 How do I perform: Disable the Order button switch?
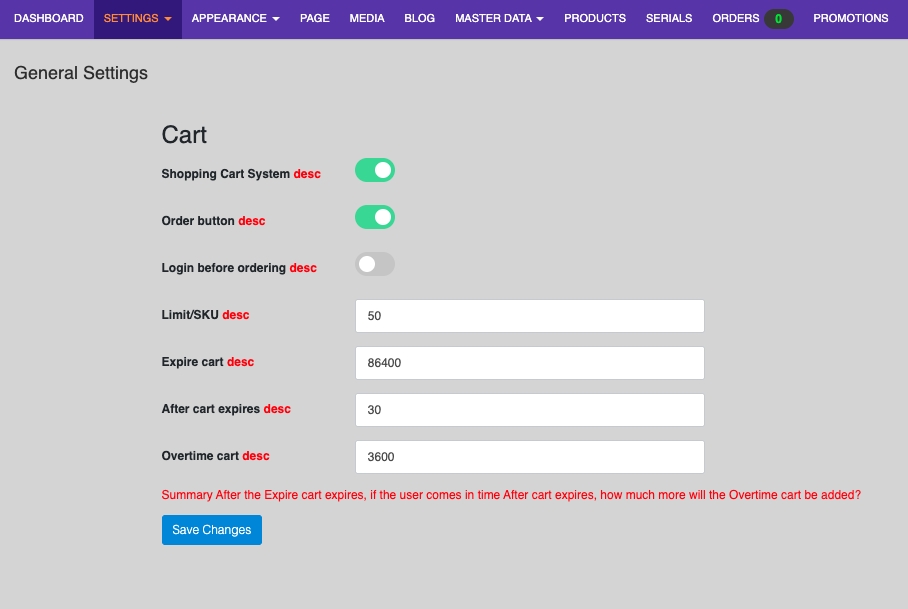[375, 218]
